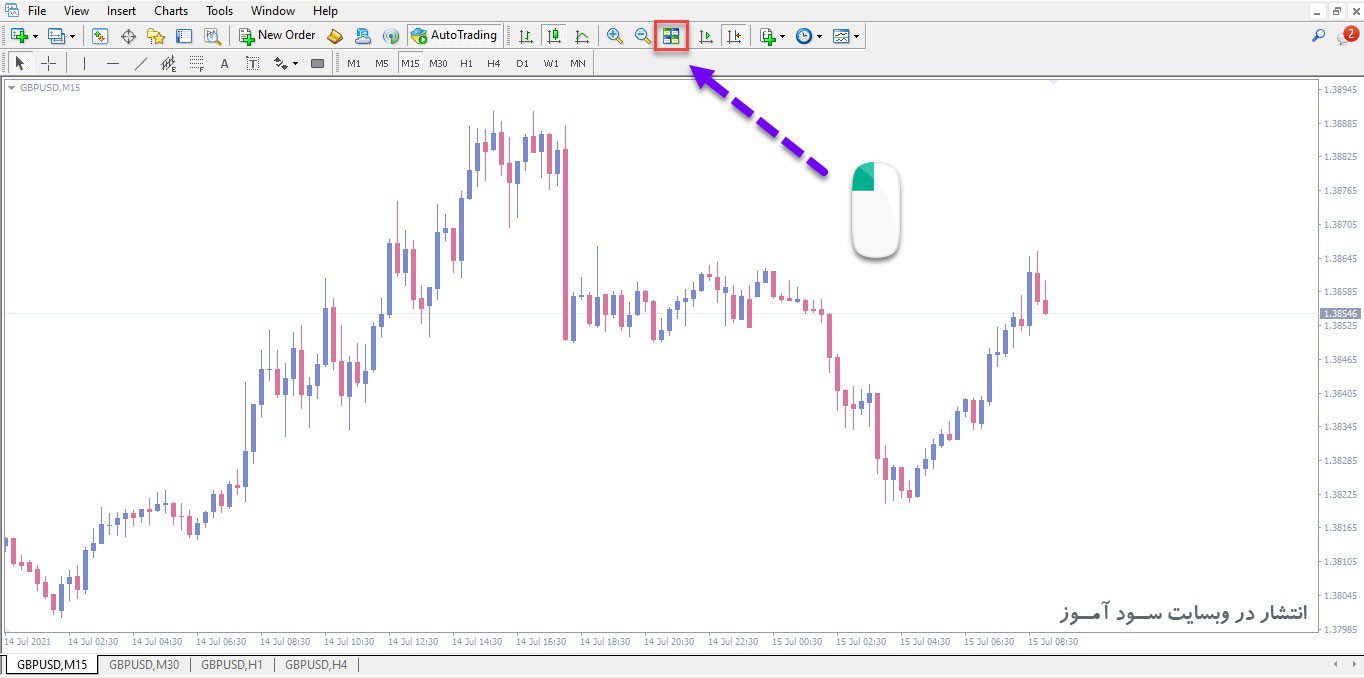Screen dimensions: 1364x678
Task: Select the Draw Vertical Line tool
Action: [84, 62]
